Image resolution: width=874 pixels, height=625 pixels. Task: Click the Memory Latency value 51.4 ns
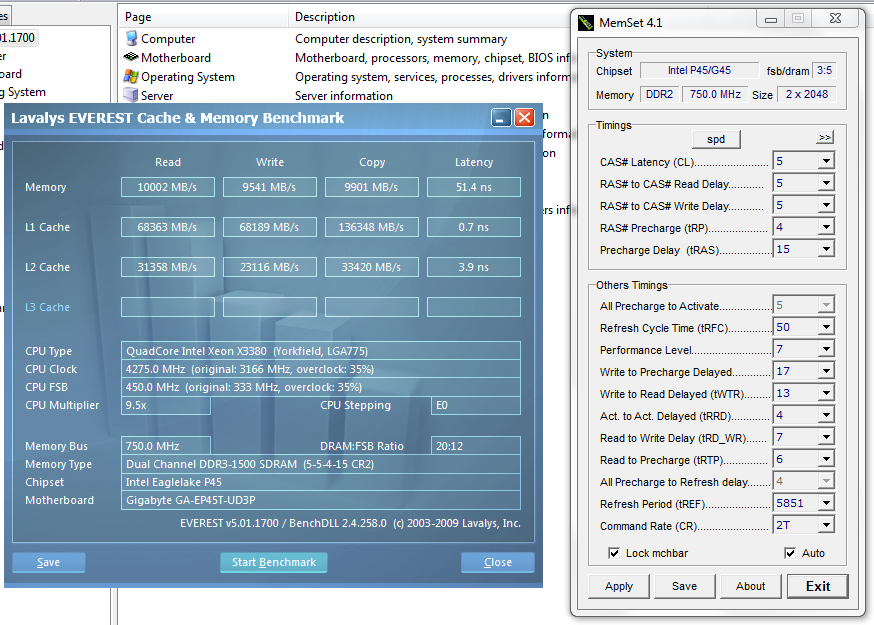pos(474,187)
